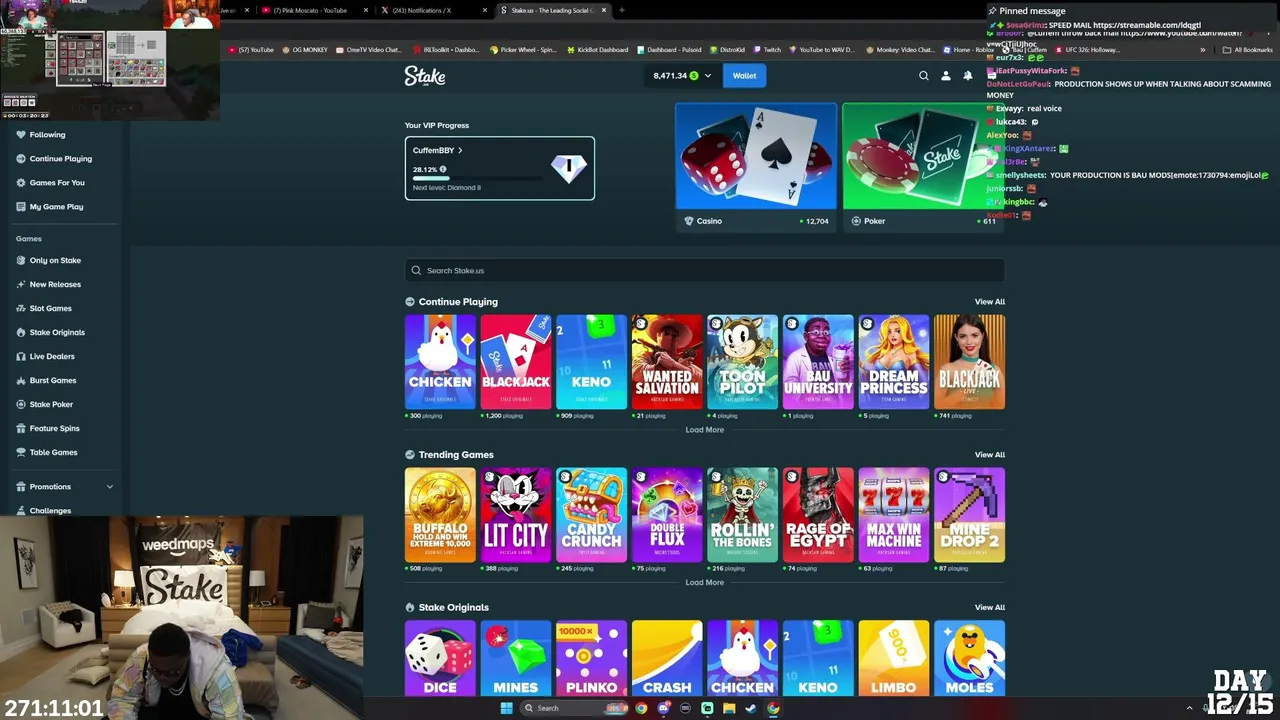
Task: Click the Search Stake.us field
Action: [705, 270]
